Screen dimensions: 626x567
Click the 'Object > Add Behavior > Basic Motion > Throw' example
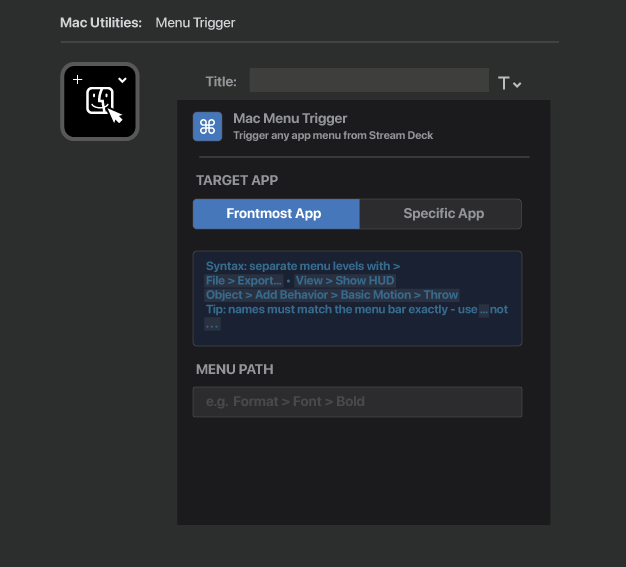point(332,295)
